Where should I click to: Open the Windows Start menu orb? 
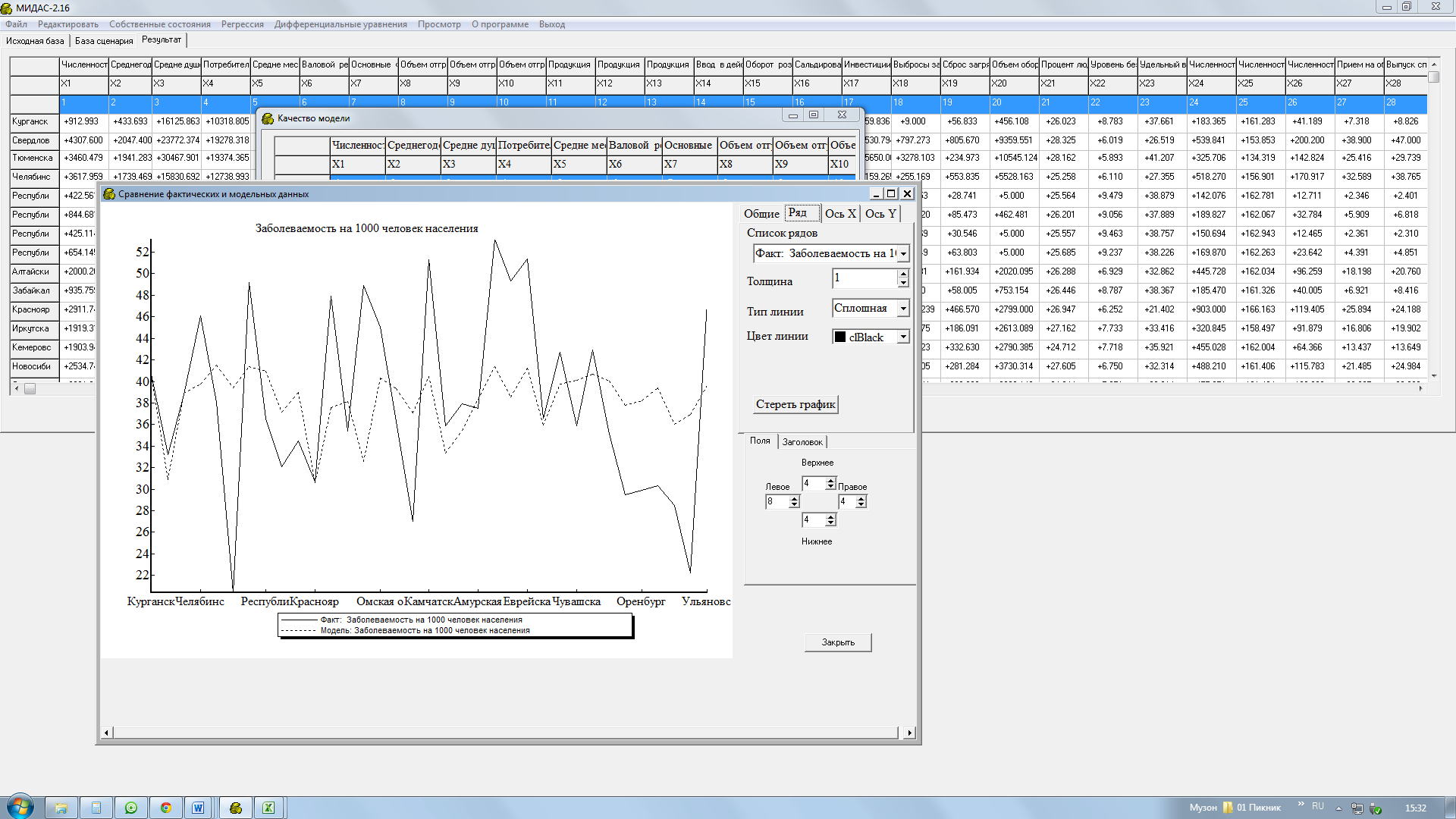(x=20, y=807)
